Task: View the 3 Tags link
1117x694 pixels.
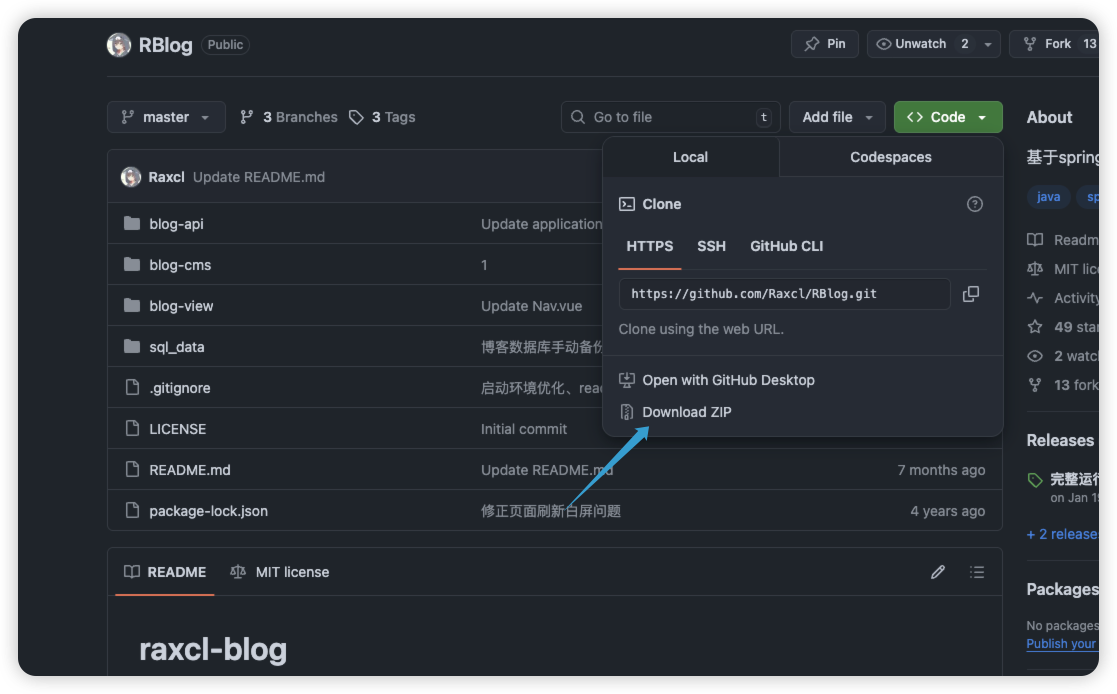Action: [x=382, y=117]
